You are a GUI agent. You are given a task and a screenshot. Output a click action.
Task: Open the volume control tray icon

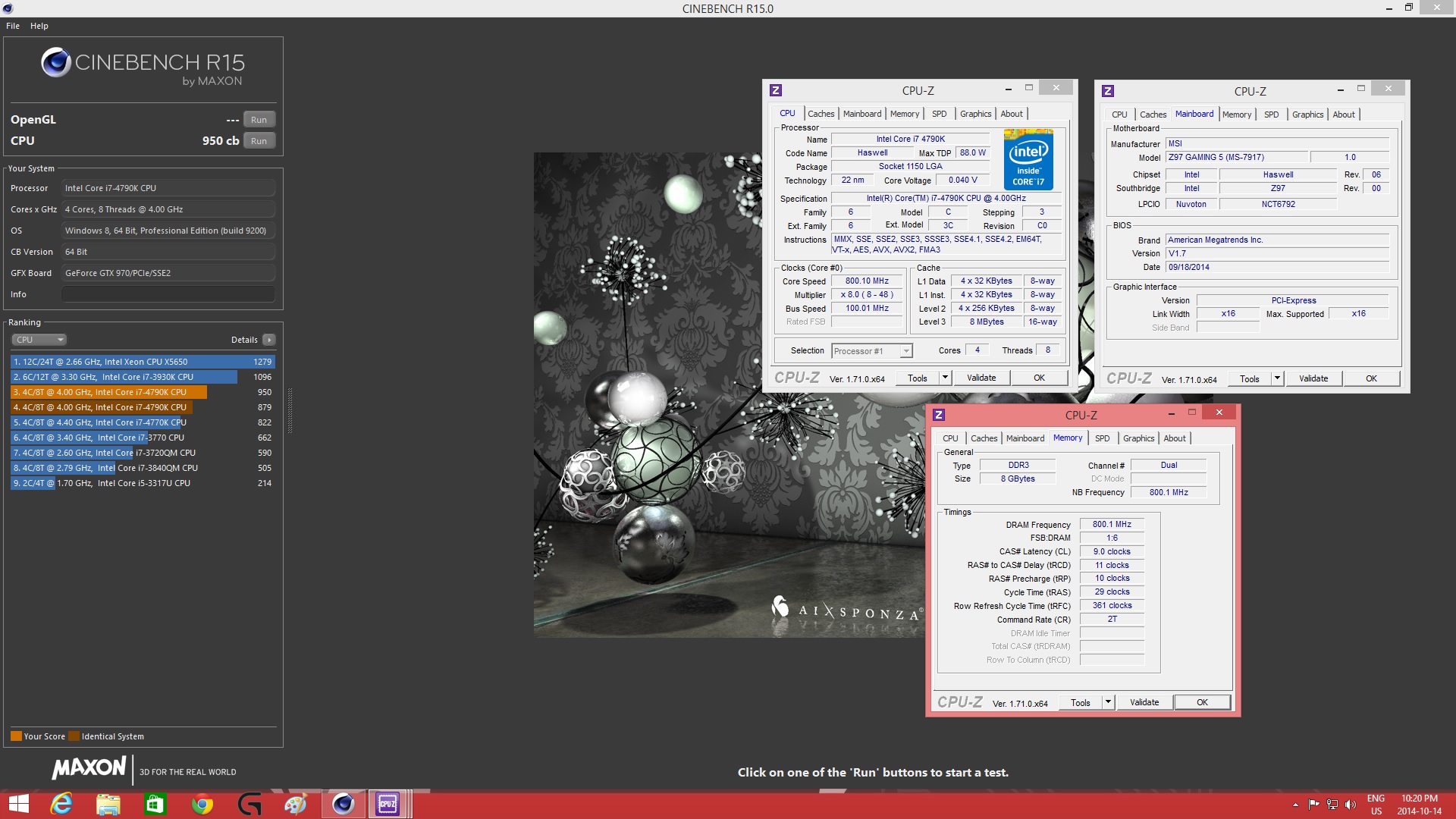pyautogui.click(x=1351, y=805)
